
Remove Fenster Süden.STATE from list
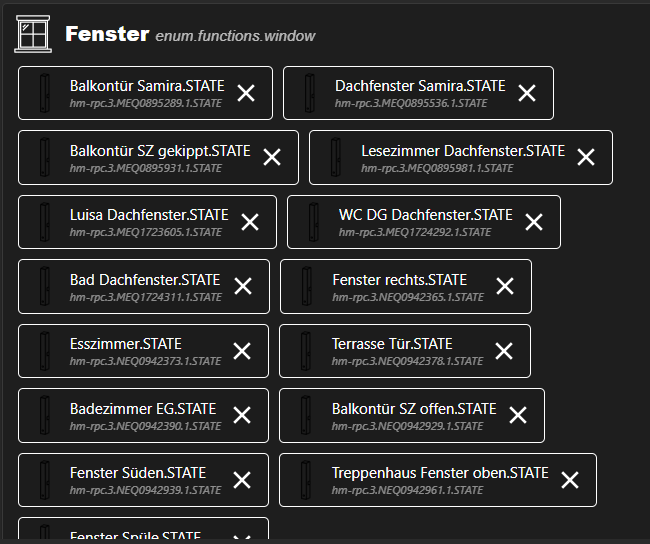[x=242, y=480]
